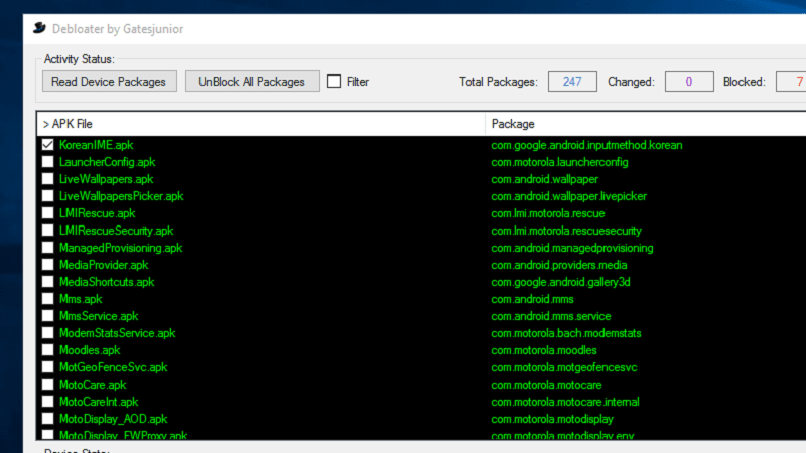
Task: Select the LiveWallpapers.apk file name
Action: pos(106,179)
